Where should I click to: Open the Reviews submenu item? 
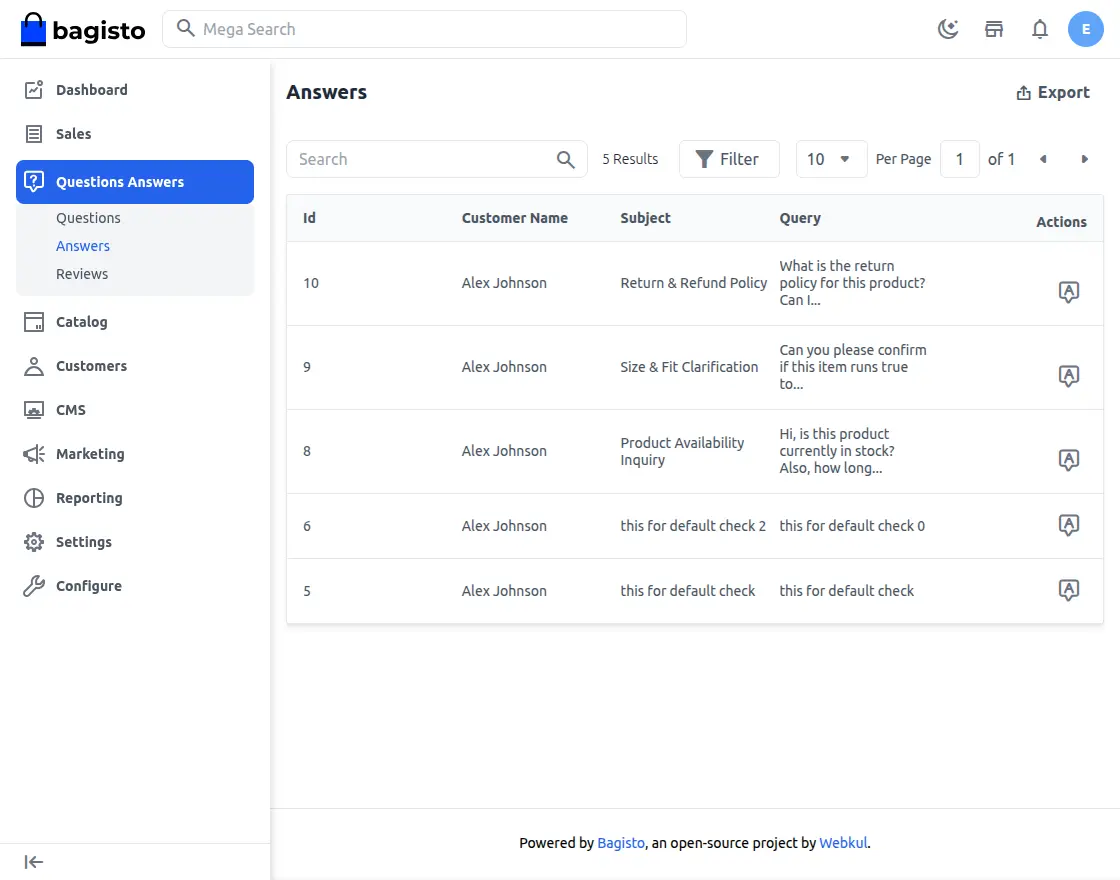coord(82,274)
